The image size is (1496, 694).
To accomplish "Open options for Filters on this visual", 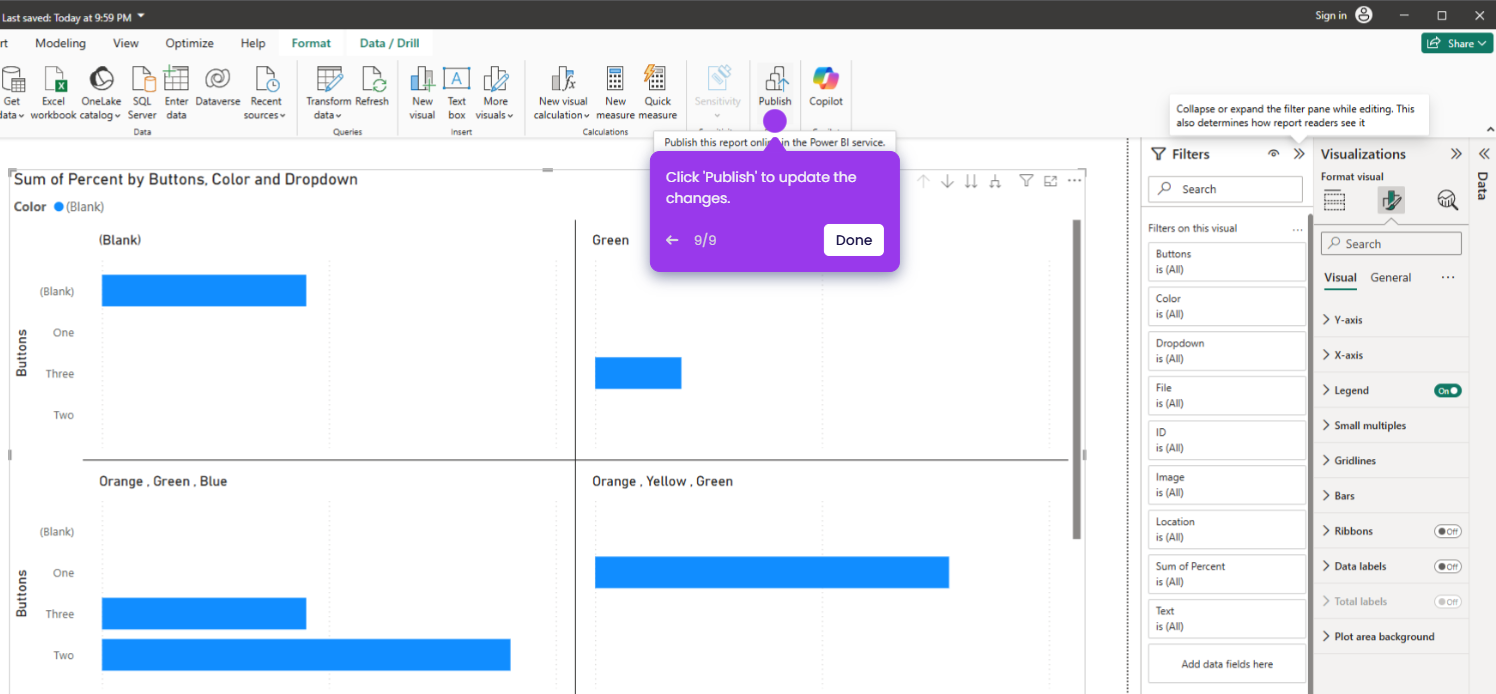I will [x=1297, y=229].
